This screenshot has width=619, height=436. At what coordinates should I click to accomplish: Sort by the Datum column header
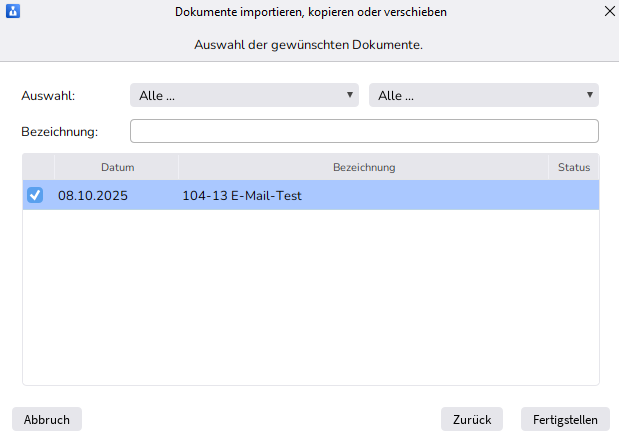point(117,167)
